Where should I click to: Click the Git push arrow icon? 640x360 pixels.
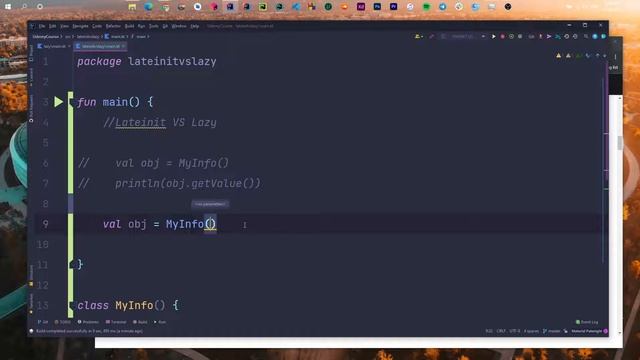pyautogui.click(x=549, y=37)
